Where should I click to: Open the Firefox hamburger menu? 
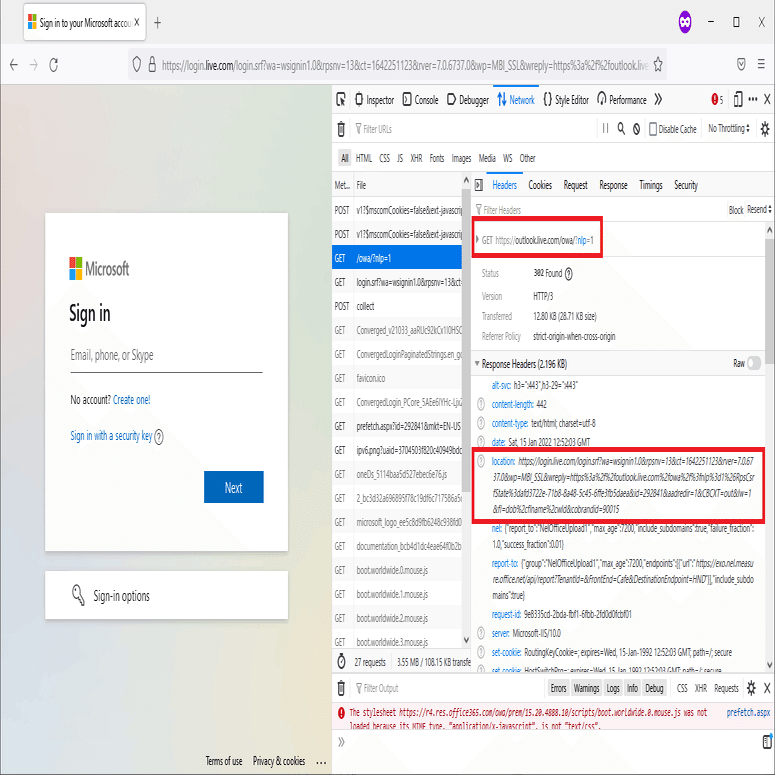pos(761,64)
